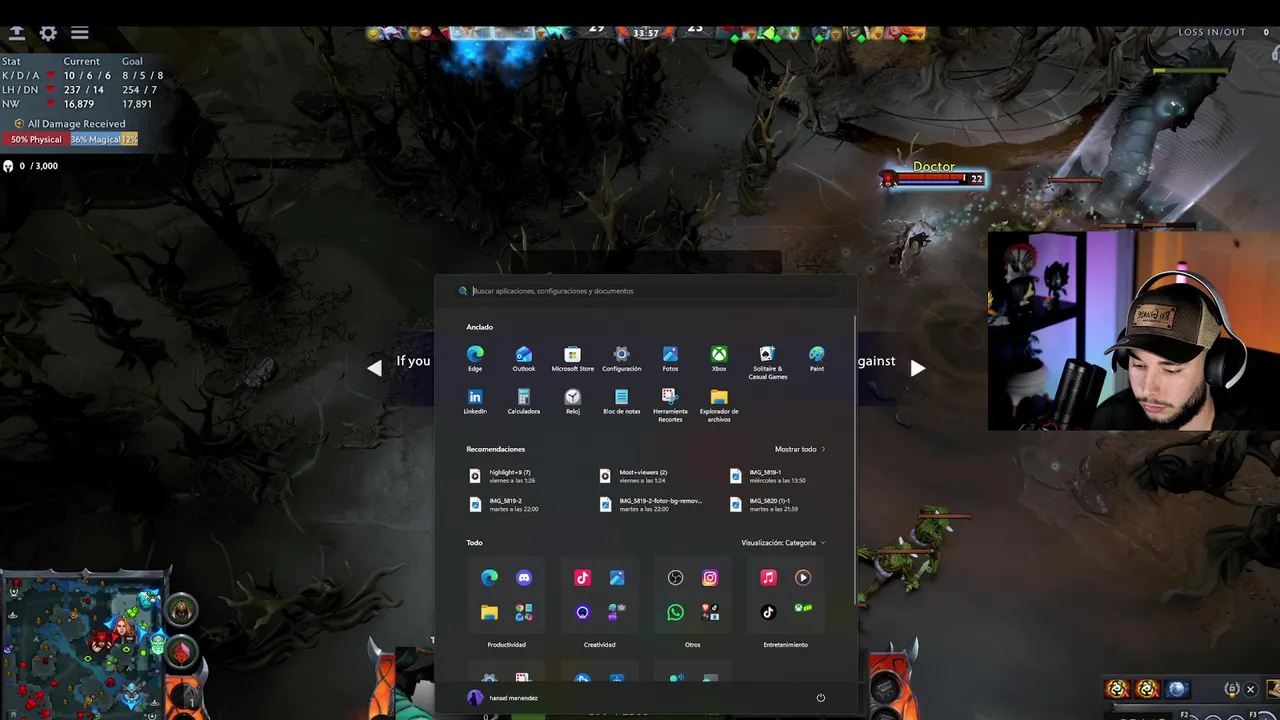Image resolution: width=1280 pixels, height=720 pixels.
Task: Click Mostrar todo recommendations link
Action: [x=800, y=449]
